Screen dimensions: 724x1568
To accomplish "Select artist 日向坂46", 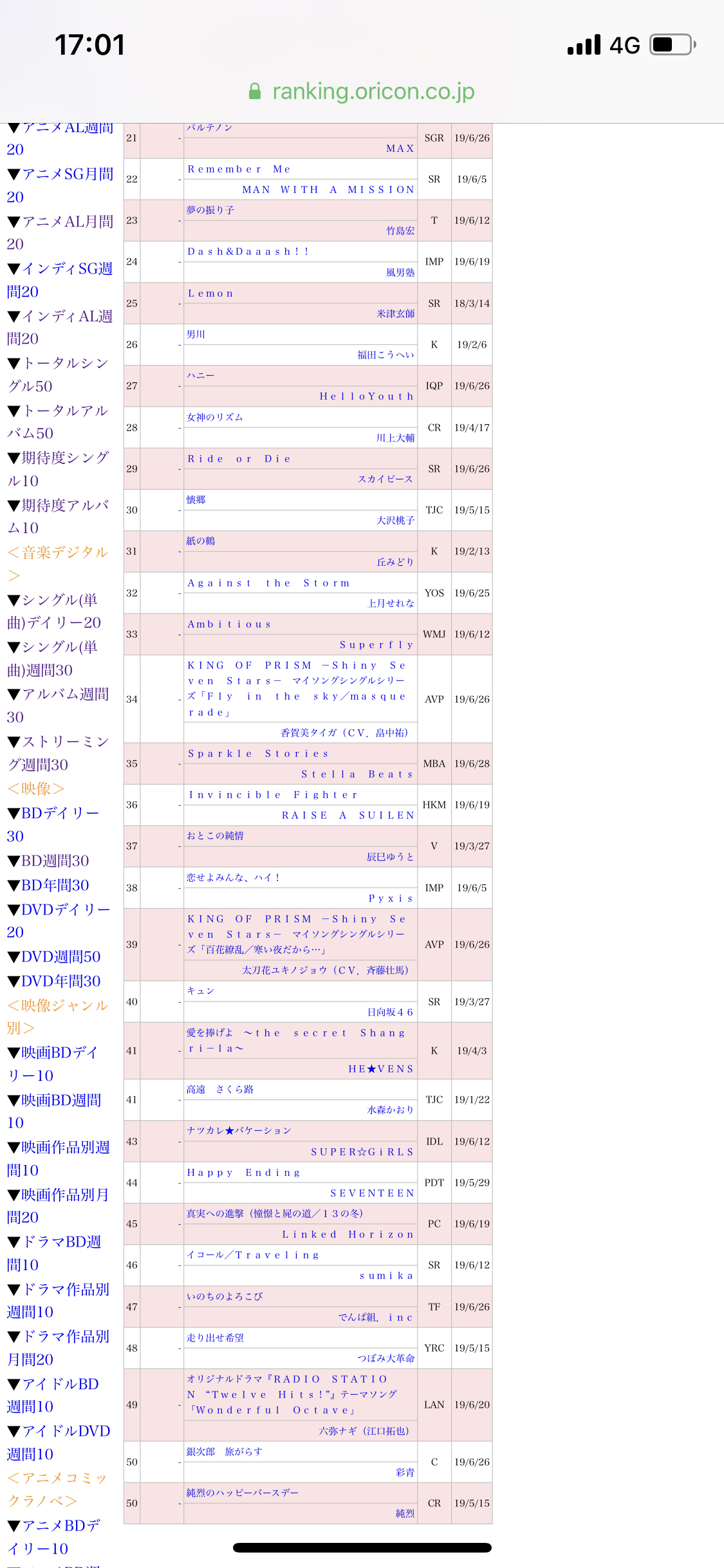I will pos(391,1012).
